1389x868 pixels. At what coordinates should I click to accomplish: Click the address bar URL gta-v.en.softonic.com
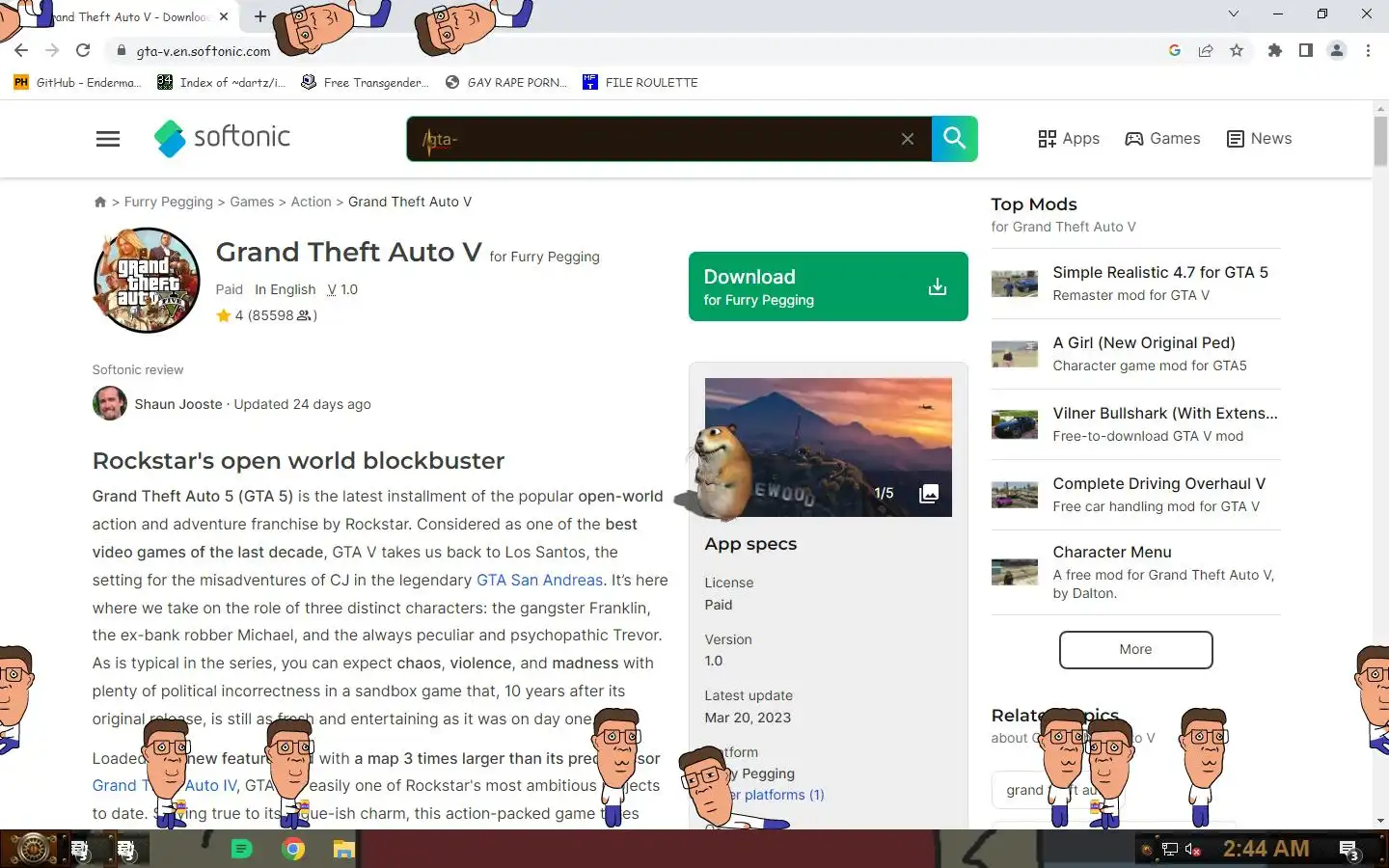pyautogui.click(x=204, y=51)
